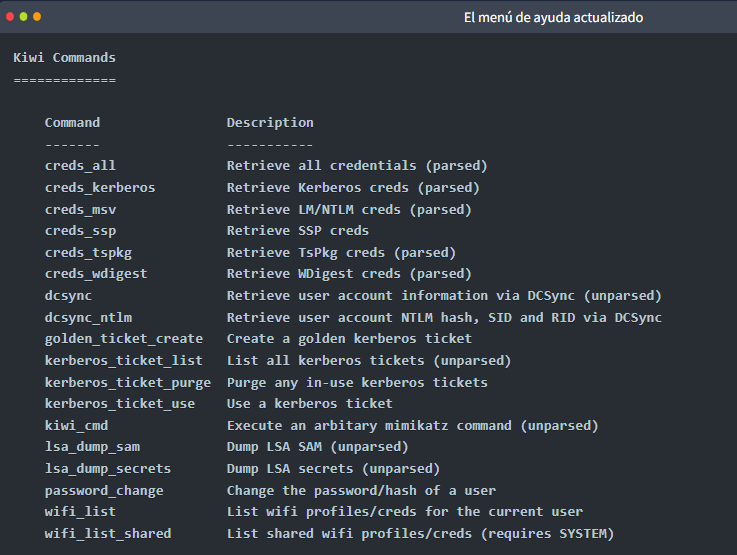Click the lsa_dump_secrets command name

(108, 469)
